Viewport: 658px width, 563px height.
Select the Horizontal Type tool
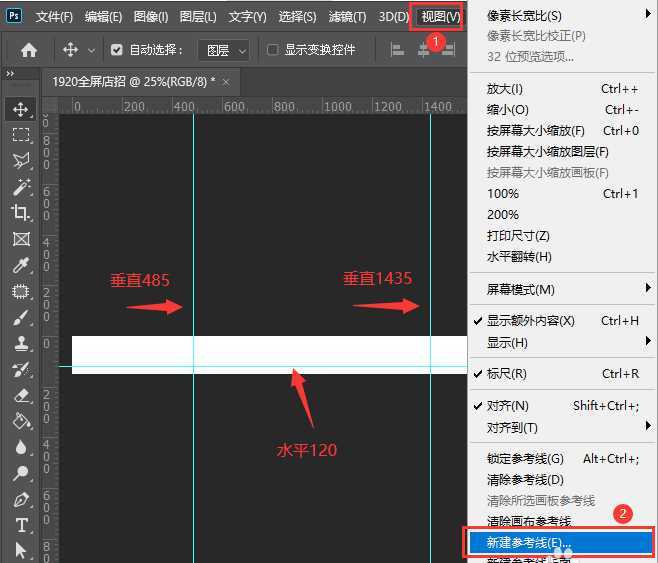[21, 525]
